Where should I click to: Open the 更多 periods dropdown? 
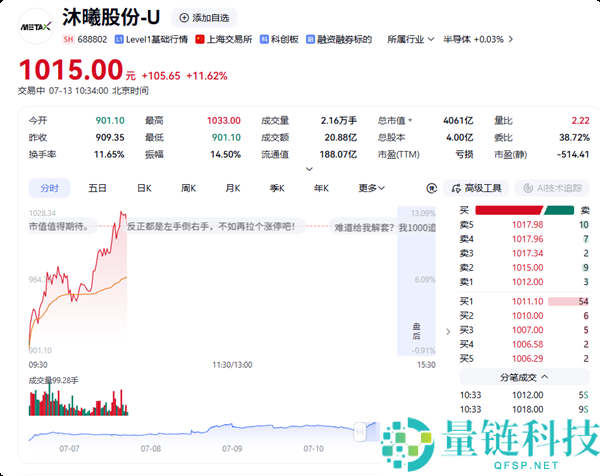(x=372, y=188)
